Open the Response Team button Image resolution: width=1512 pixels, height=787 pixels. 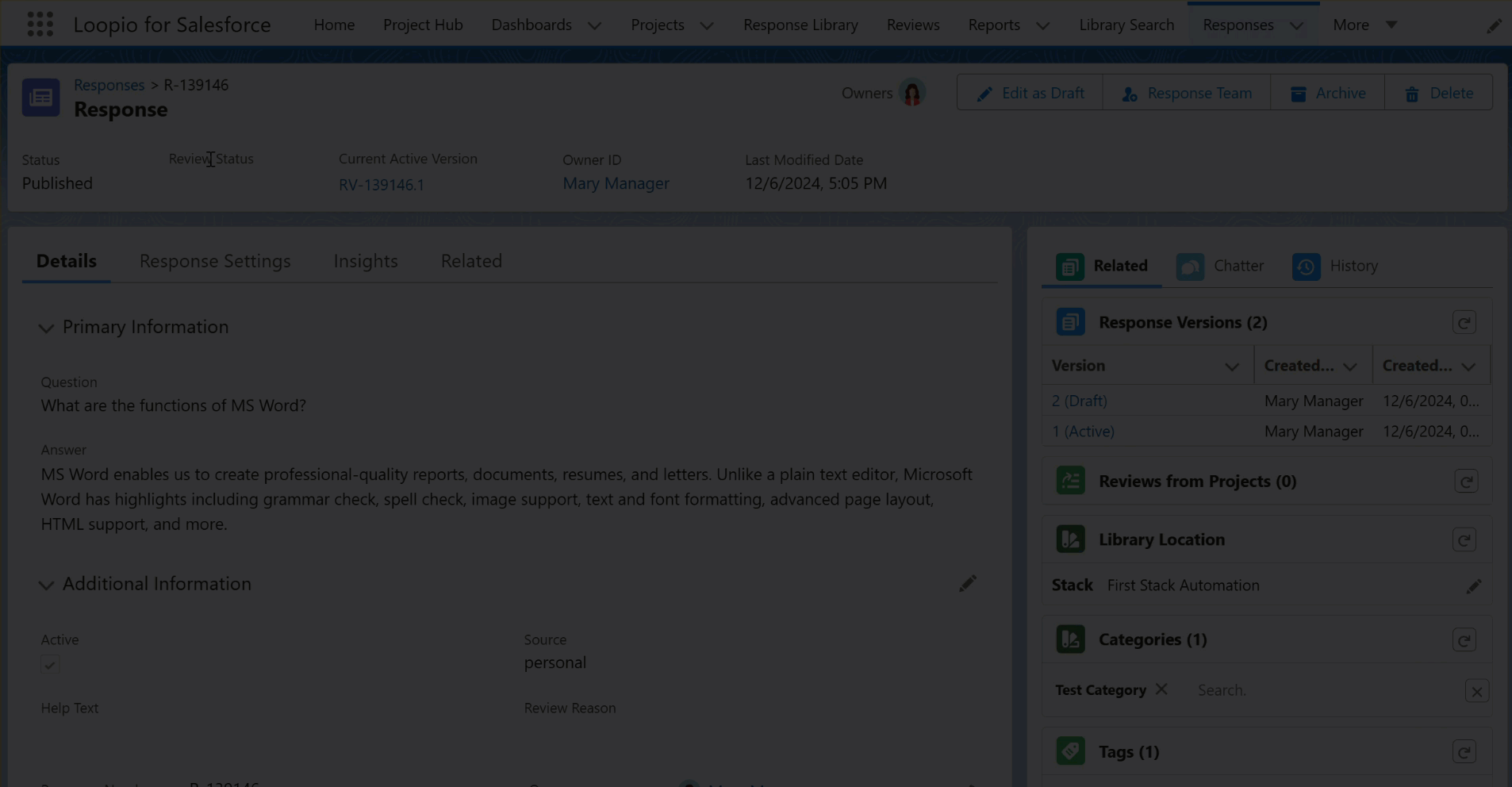click(1187, 93)
